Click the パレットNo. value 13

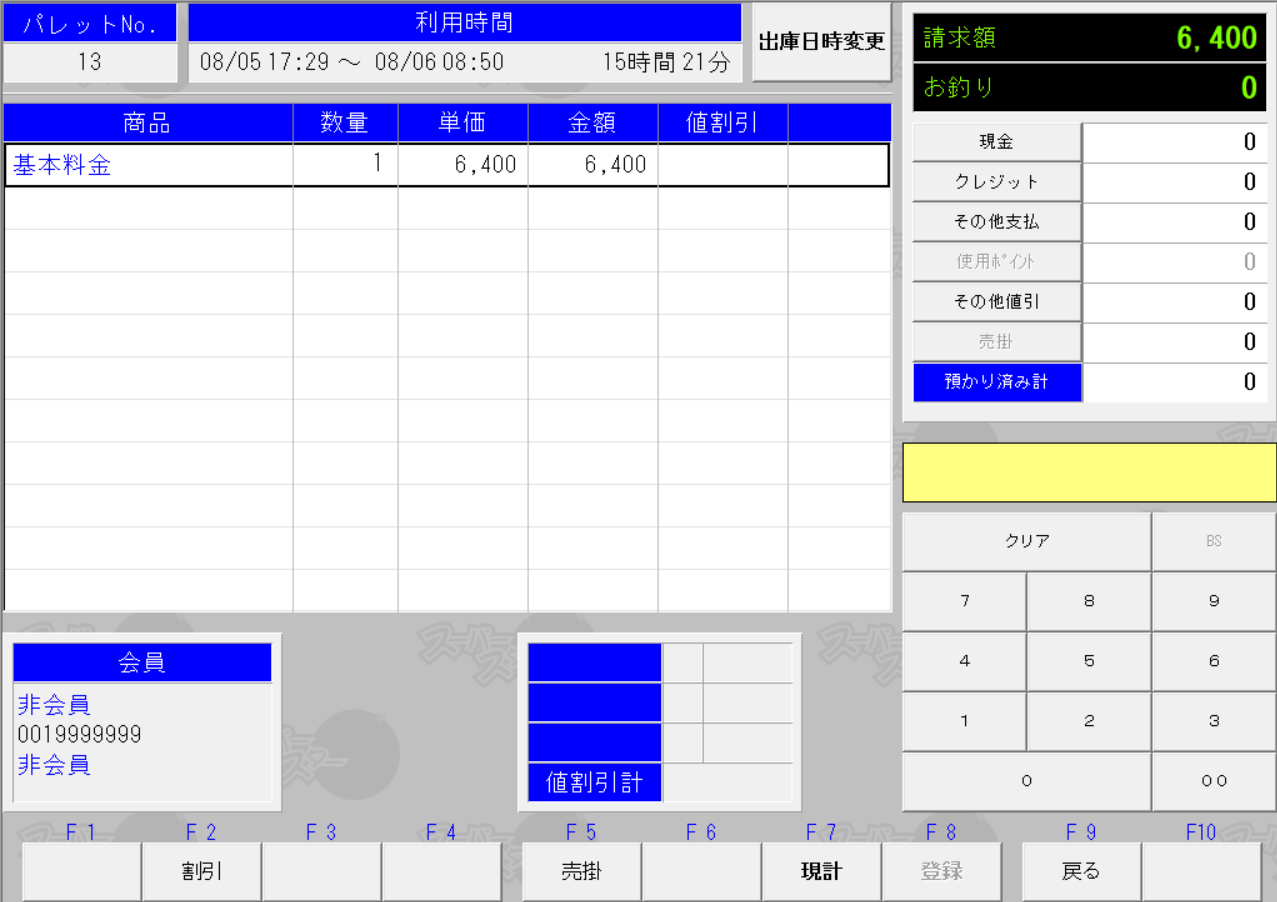[90, 62]
